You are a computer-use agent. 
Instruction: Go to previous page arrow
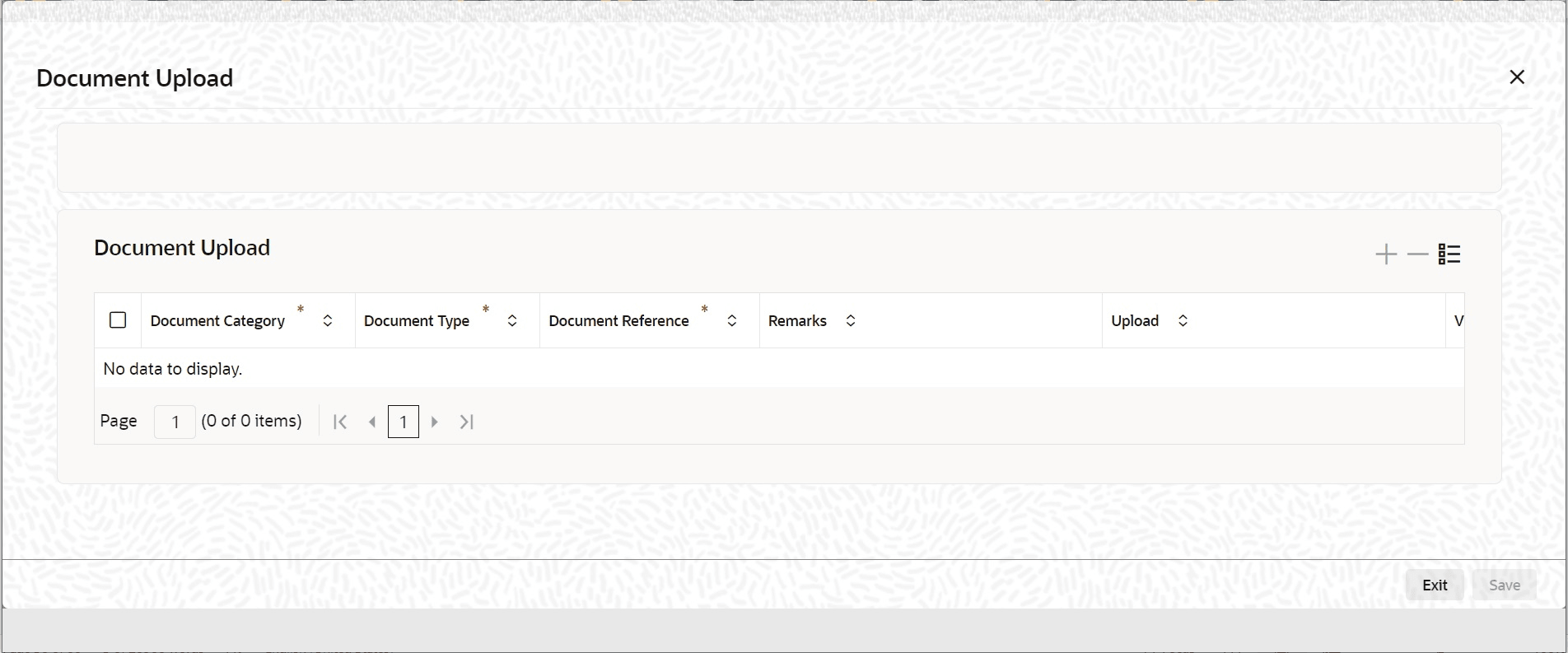point(372,422)
